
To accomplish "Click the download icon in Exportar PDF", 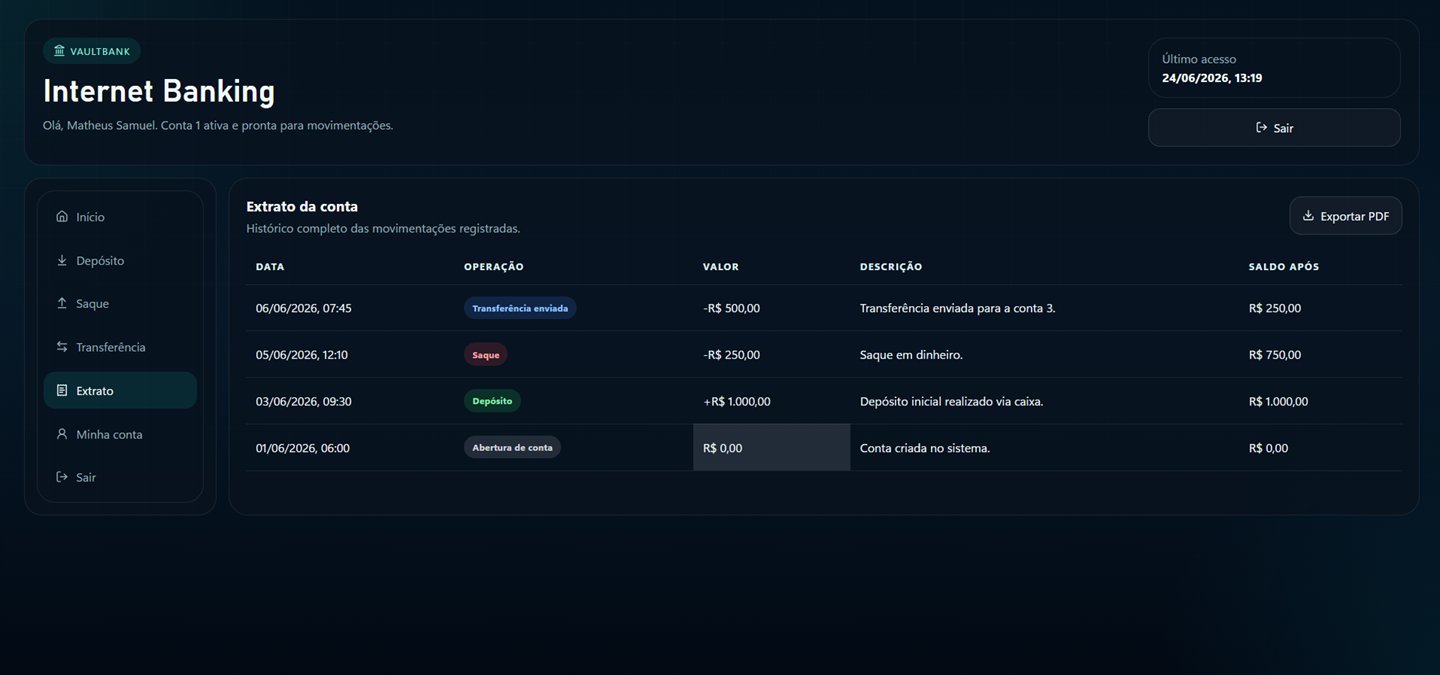I will pos(1308,216).
